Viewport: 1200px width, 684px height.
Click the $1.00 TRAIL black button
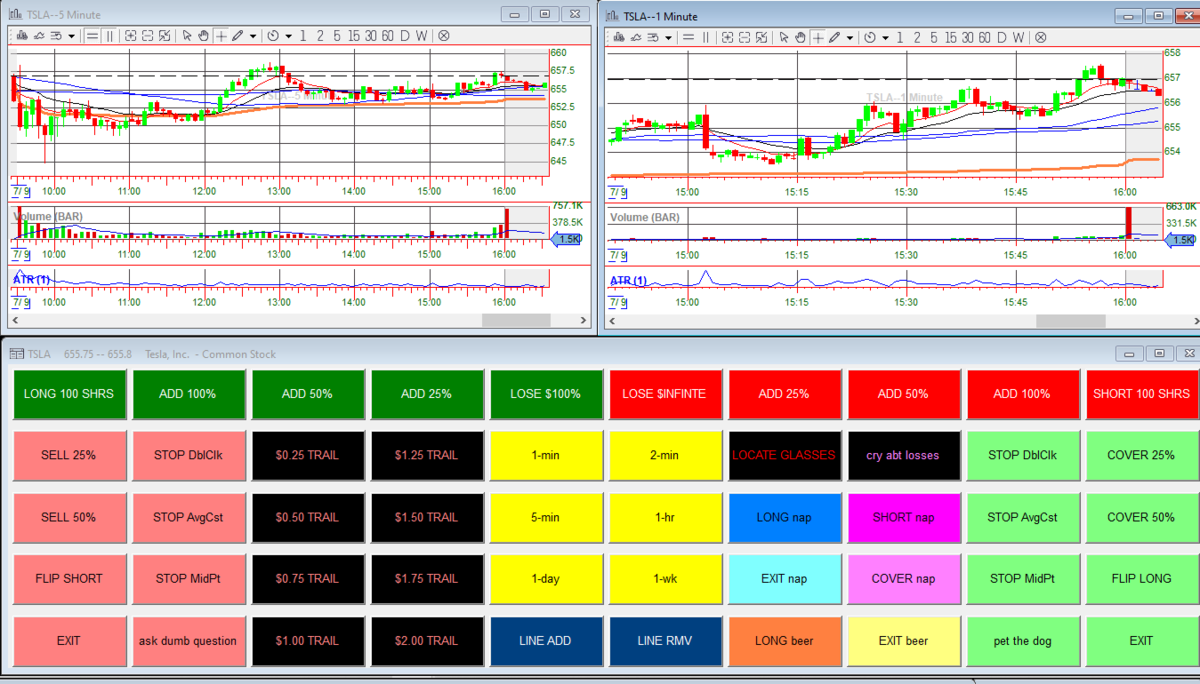click(308, 640)
